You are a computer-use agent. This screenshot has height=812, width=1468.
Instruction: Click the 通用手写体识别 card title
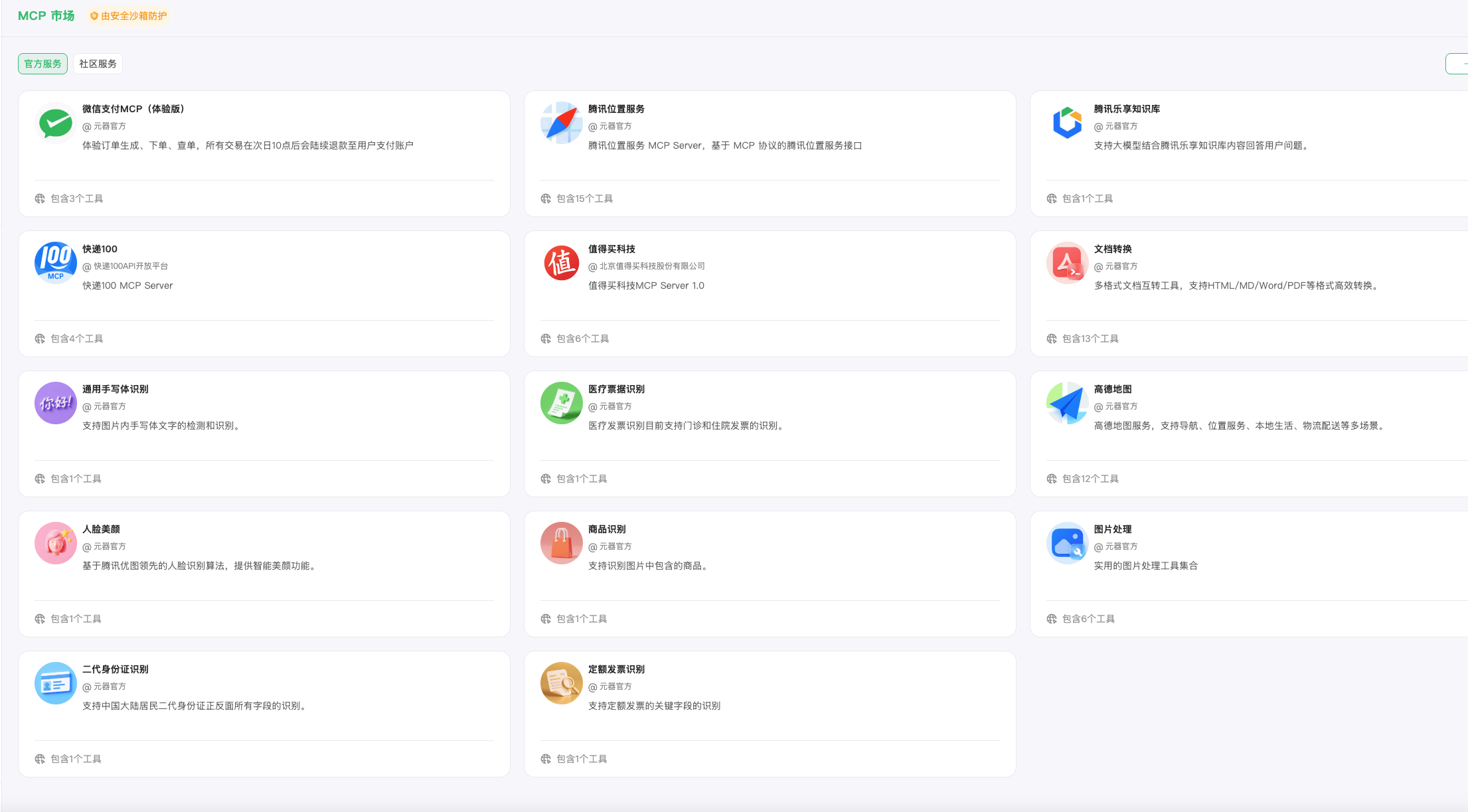pos(116,389)
